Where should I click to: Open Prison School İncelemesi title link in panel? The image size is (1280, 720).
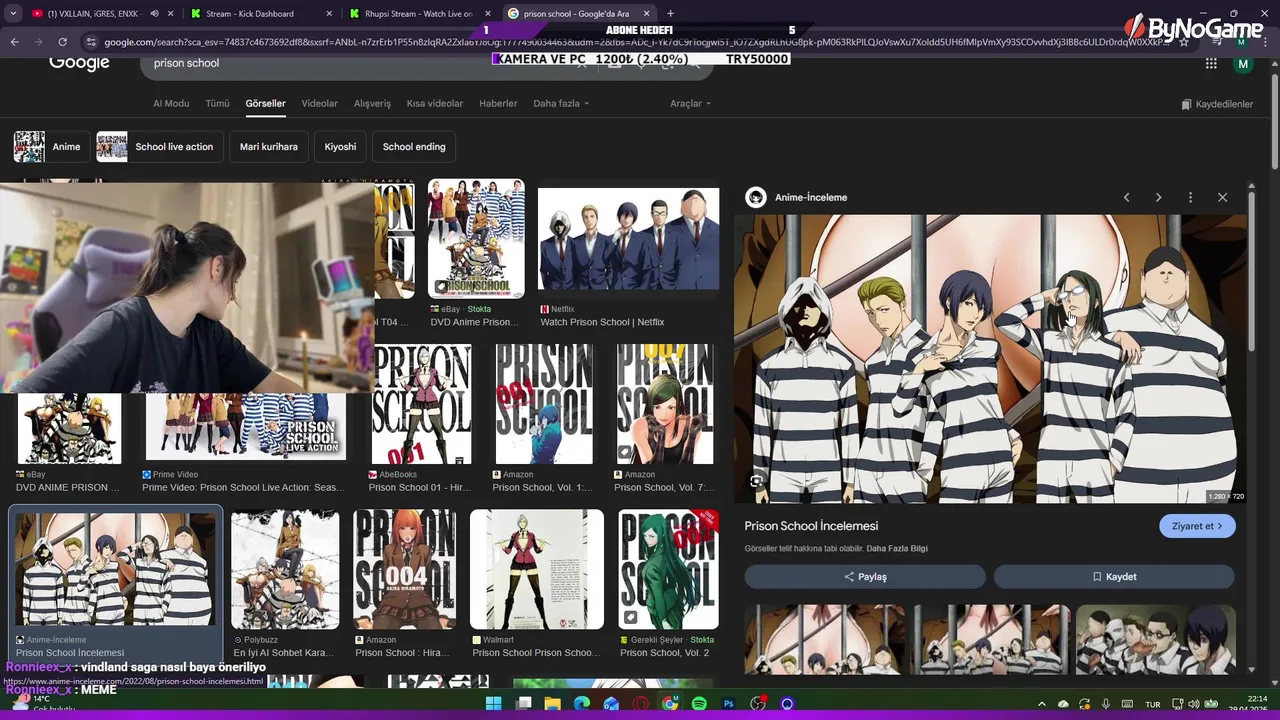pos(811,526)
